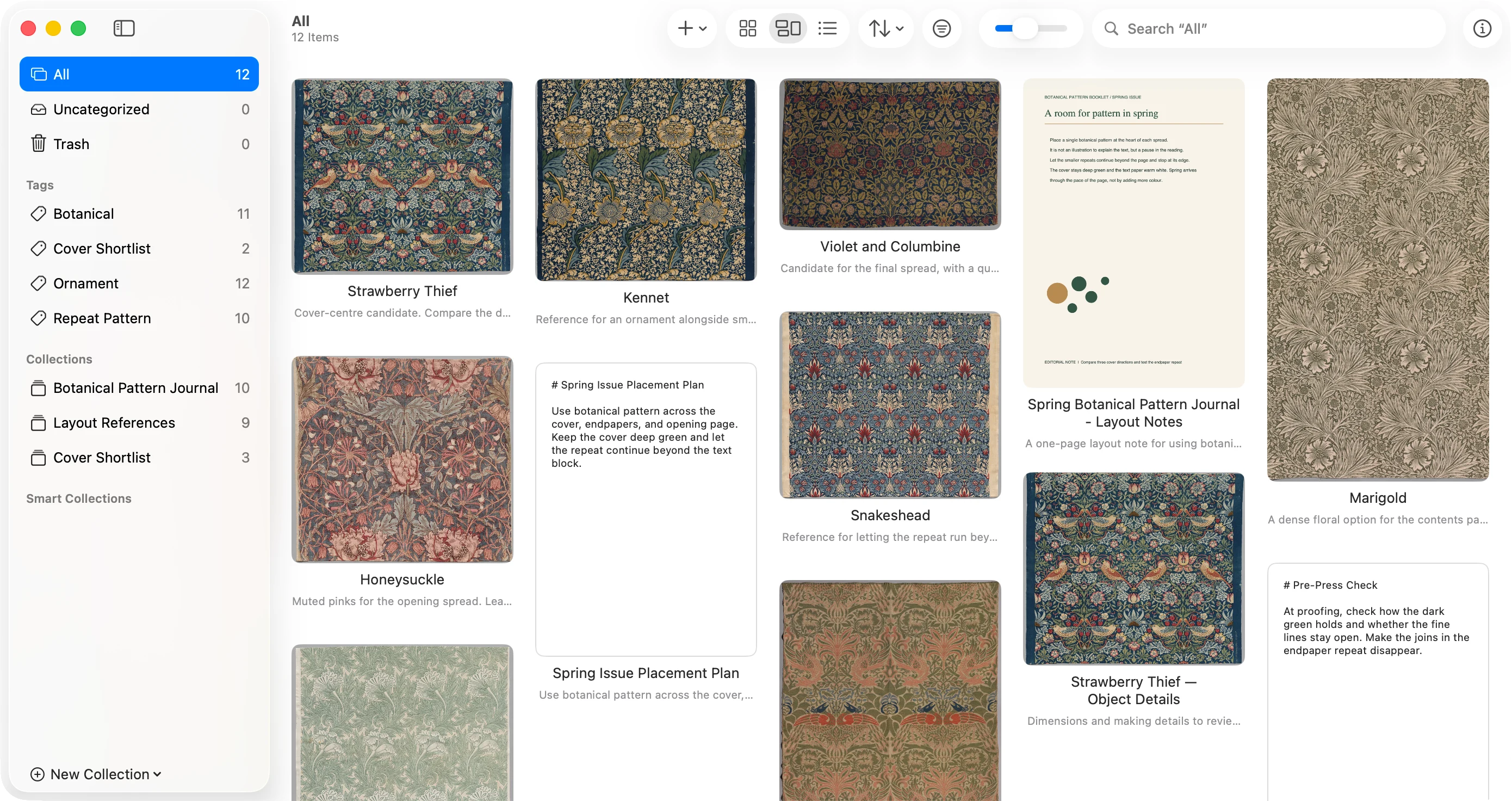
Task: Click the Uncategorized tray icon
Action: 38,109
